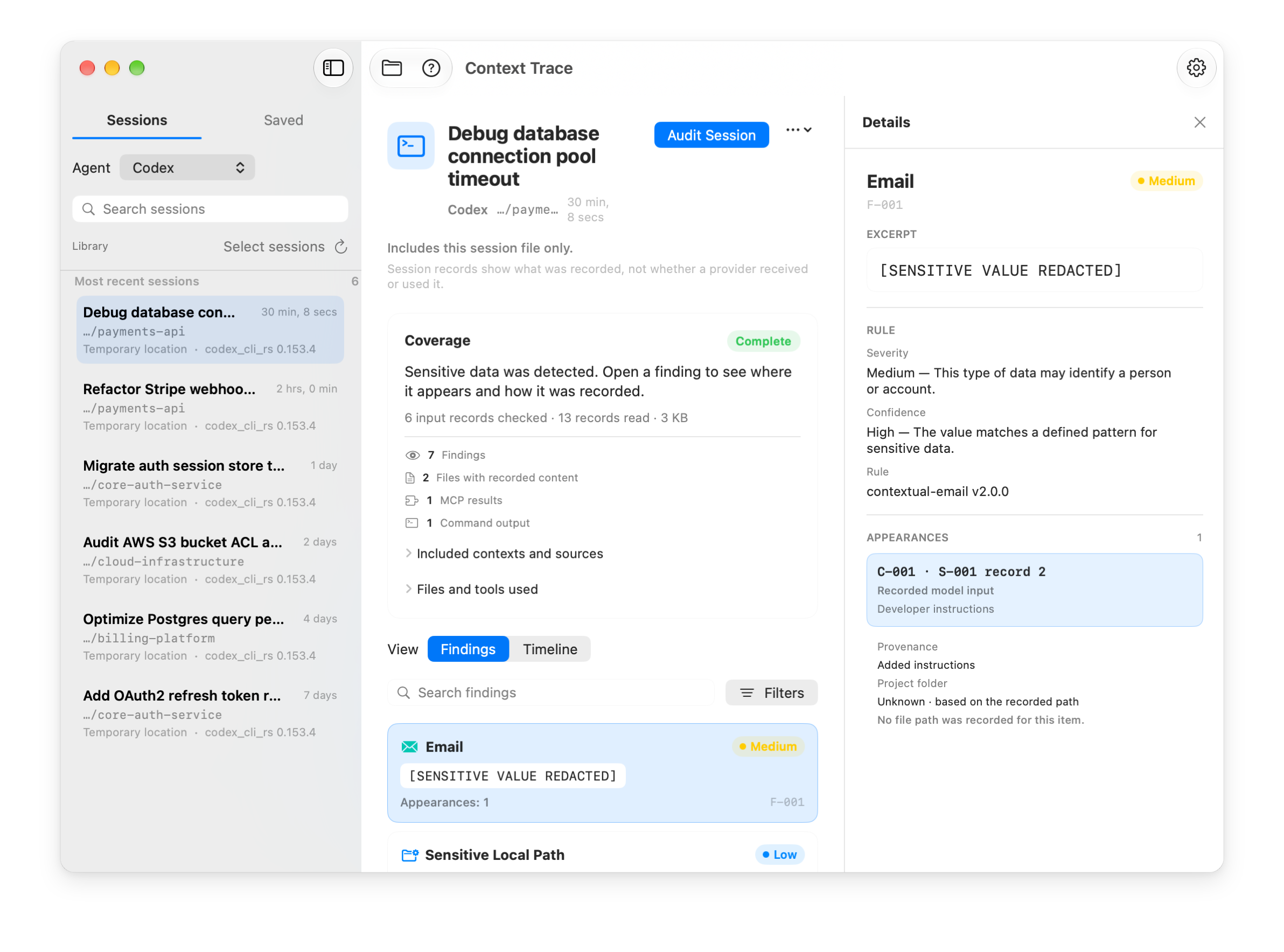Open the settings gear icon

point(1196,68)
